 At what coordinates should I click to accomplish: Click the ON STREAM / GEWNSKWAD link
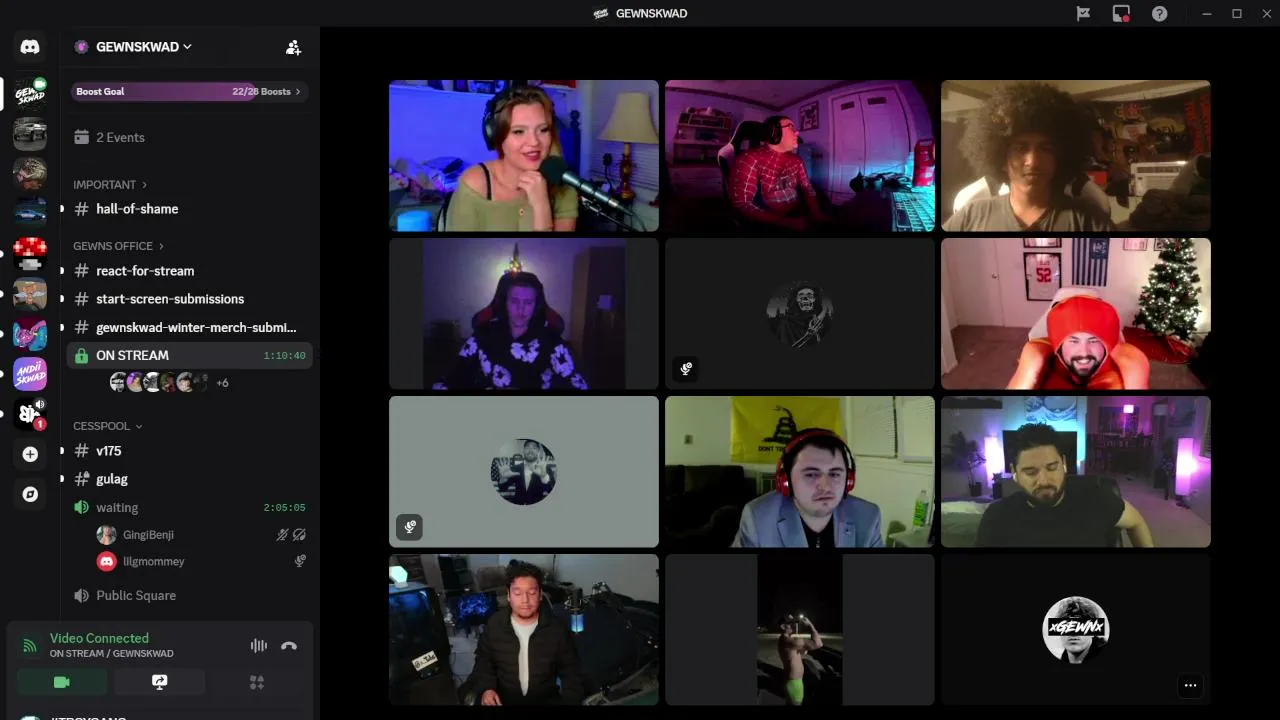[x=112, y=654]
